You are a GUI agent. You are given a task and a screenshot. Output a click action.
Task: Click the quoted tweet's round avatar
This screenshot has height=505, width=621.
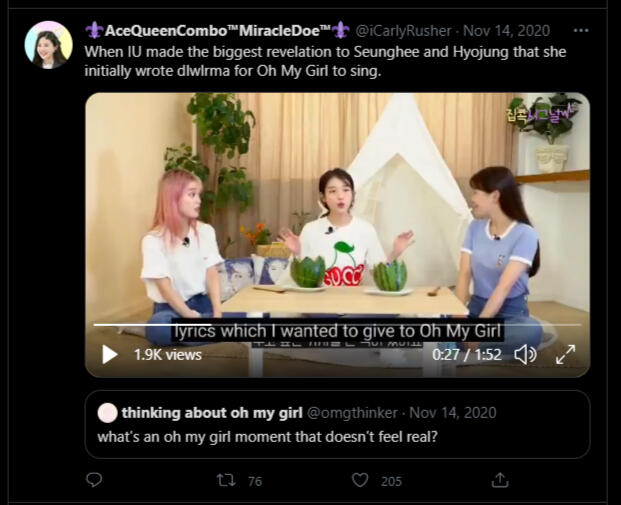(107, 412)
